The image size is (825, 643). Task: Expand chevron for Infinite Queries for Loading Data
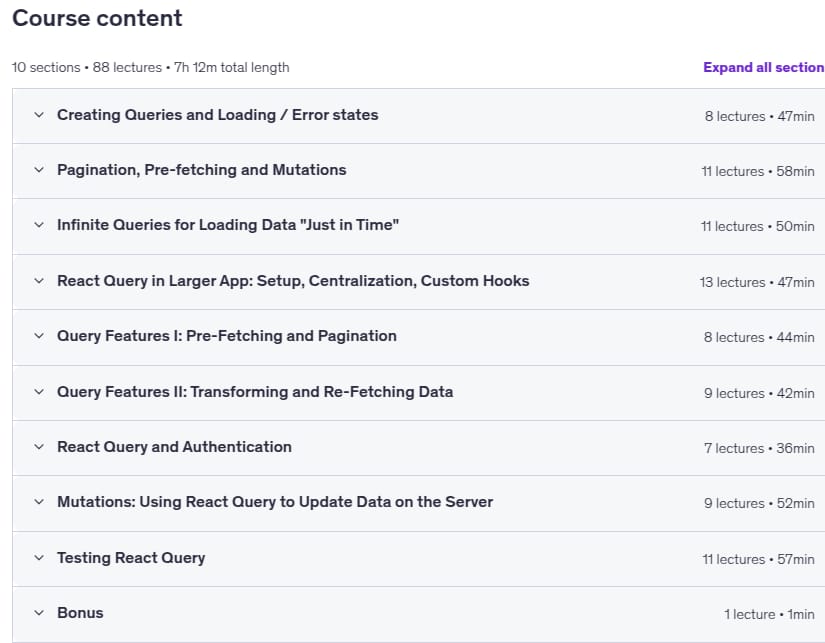[39, 225]
